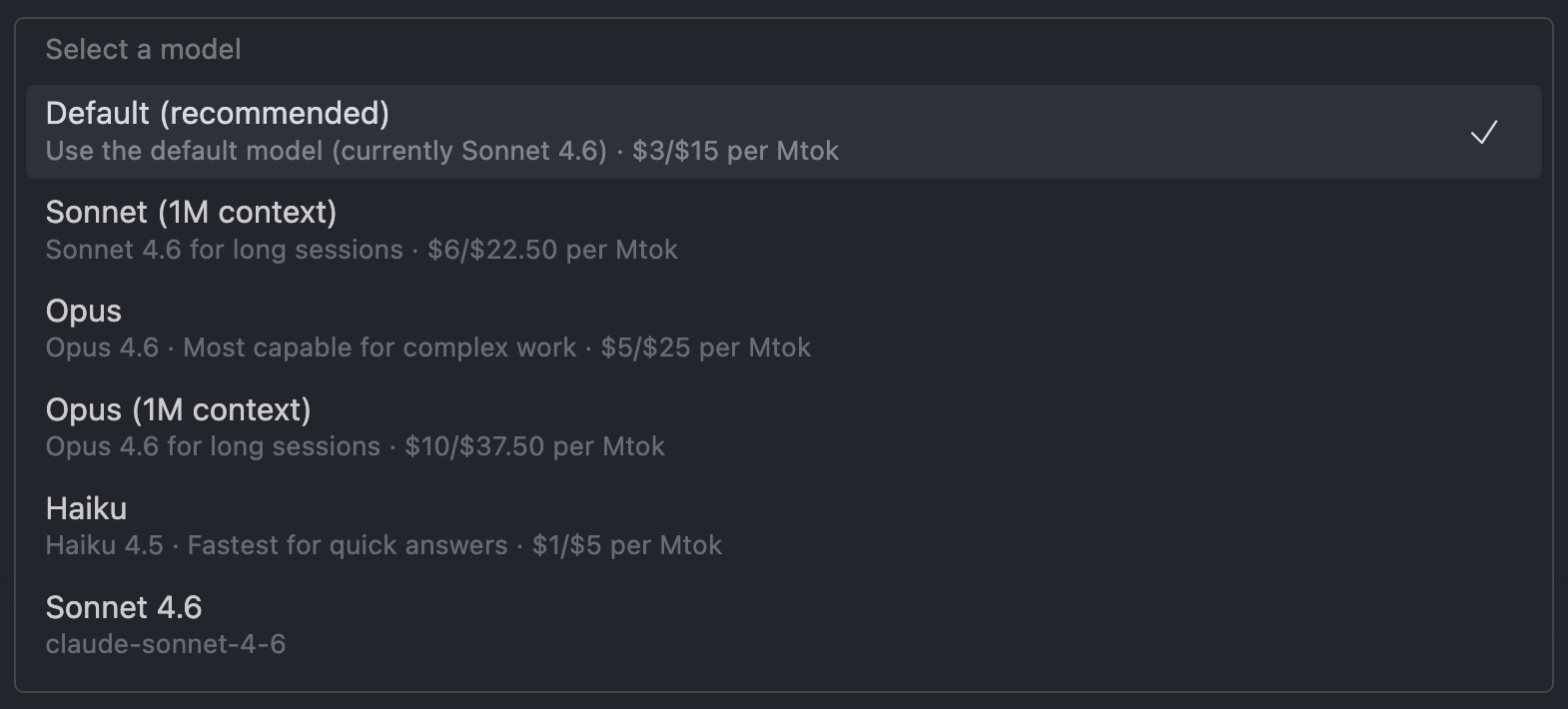Select the Opus model title
The image size is (1568, 709).
pyautogui.click(x=84, y=312)
